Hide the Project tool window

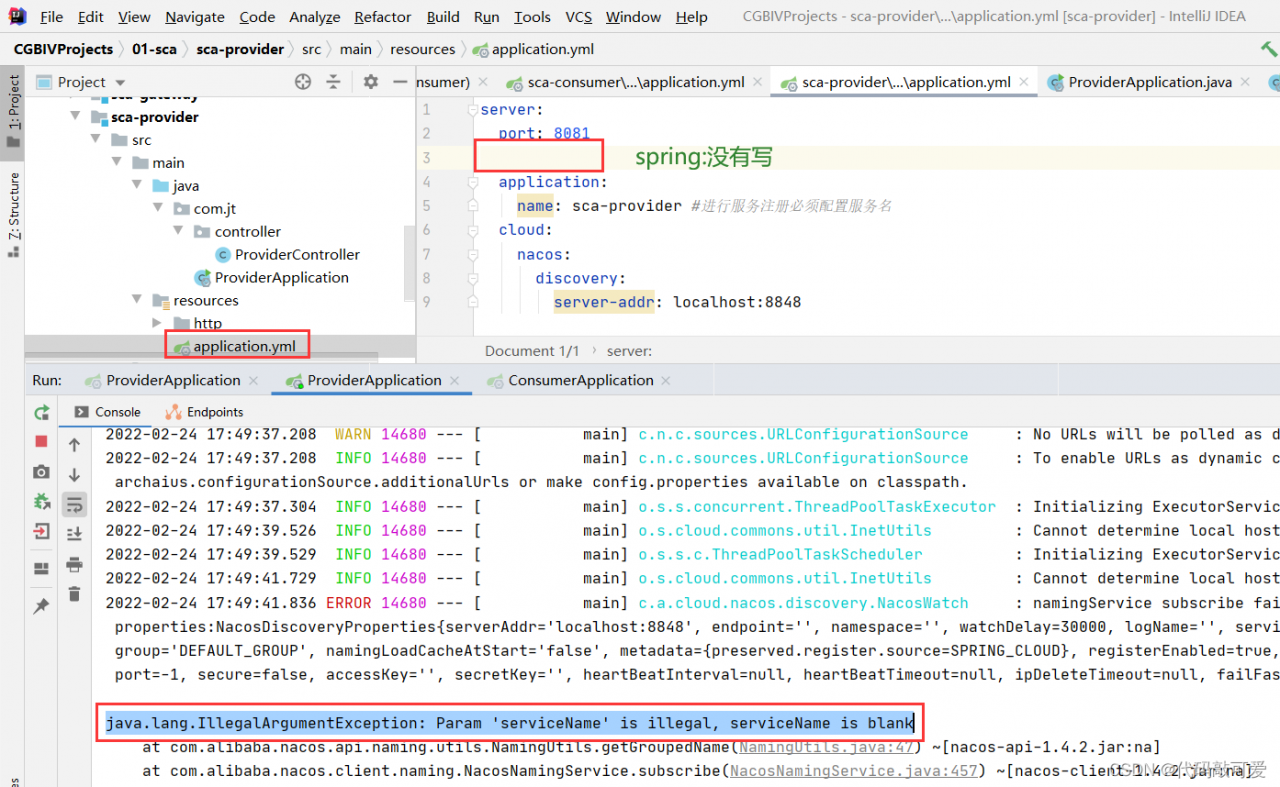pyautogui.click(x=399, y=82)
